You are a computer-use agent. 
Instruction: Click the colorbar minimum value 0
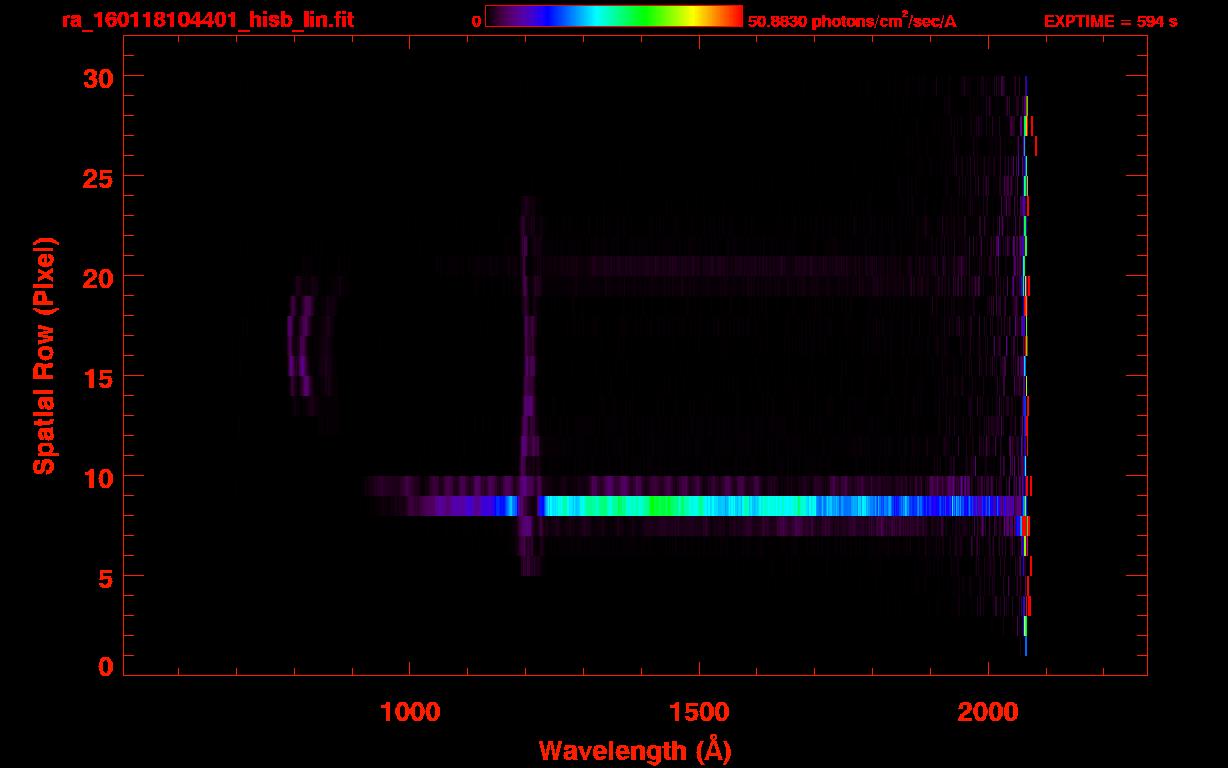point(476,21)
